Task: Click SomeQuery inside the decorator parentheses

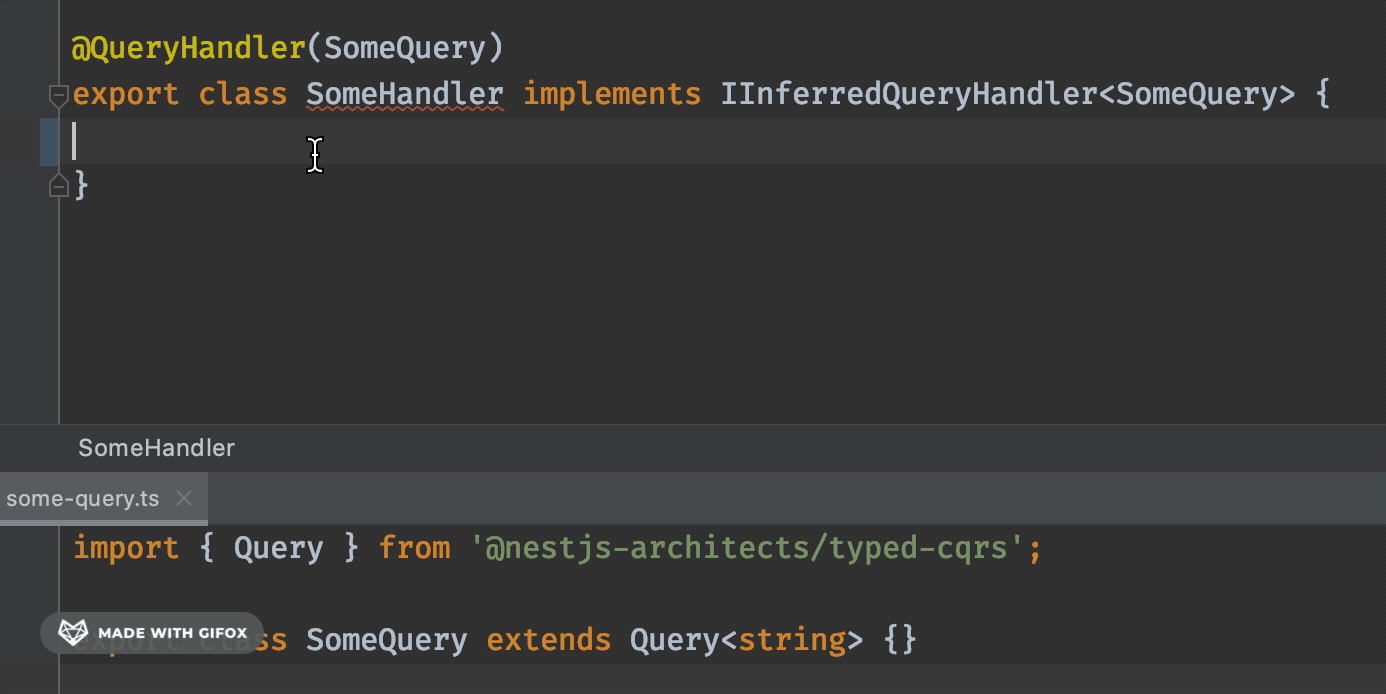Action: [x=405, y=48]
